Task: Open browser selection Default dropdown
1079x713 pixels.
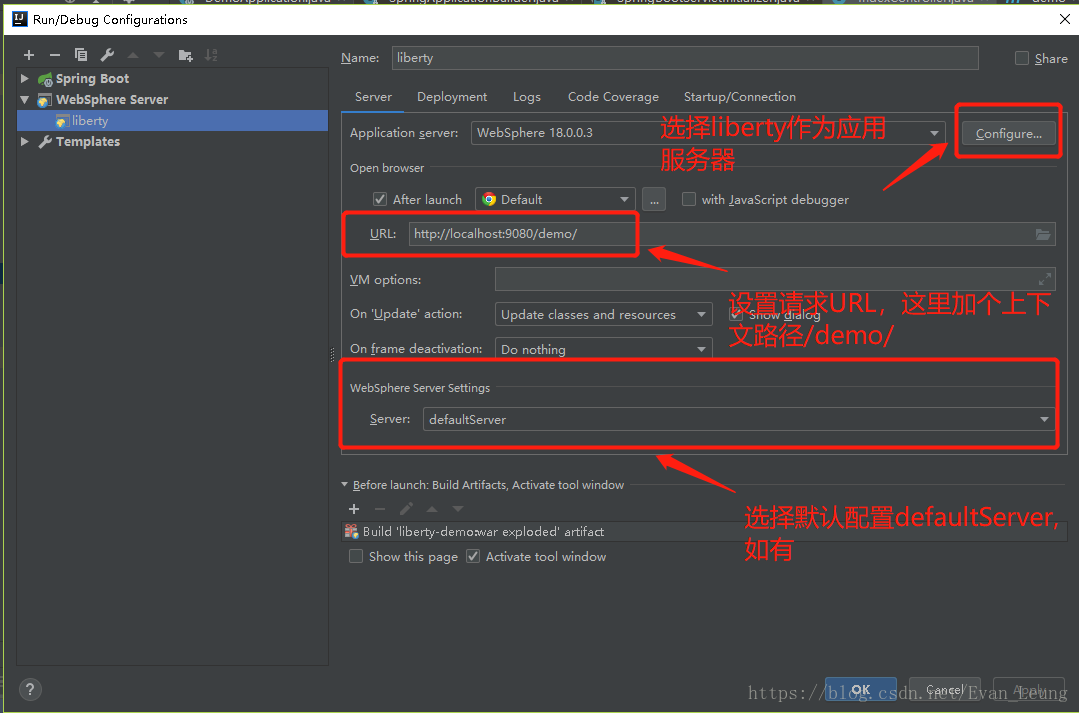Action: point(555,200)
